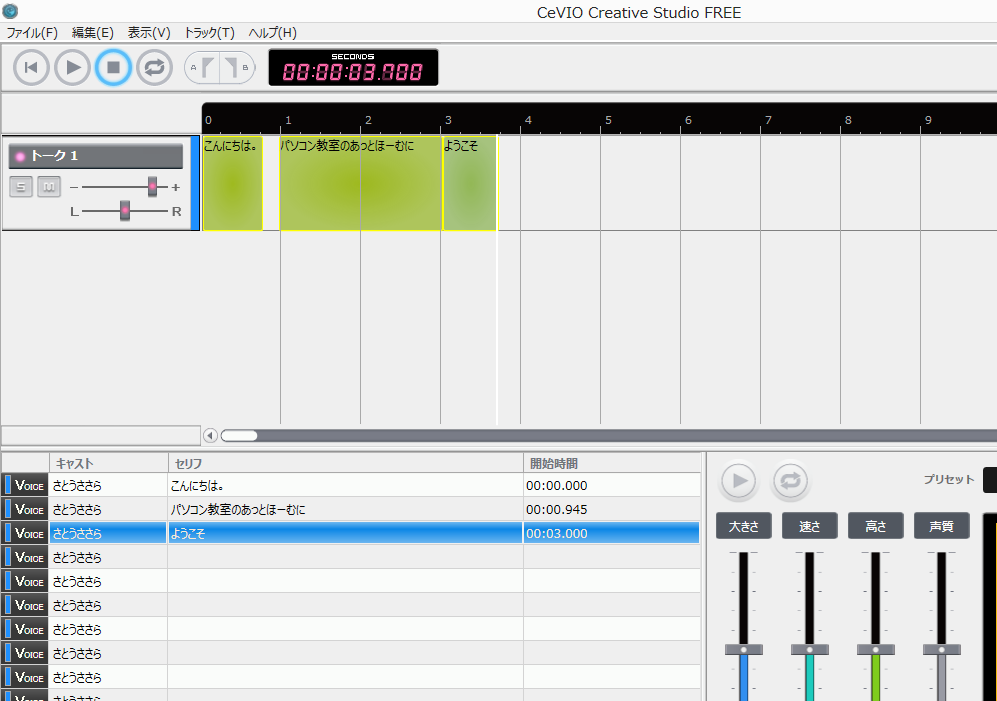Click the minus sign of the track volume

coord(74,187)
